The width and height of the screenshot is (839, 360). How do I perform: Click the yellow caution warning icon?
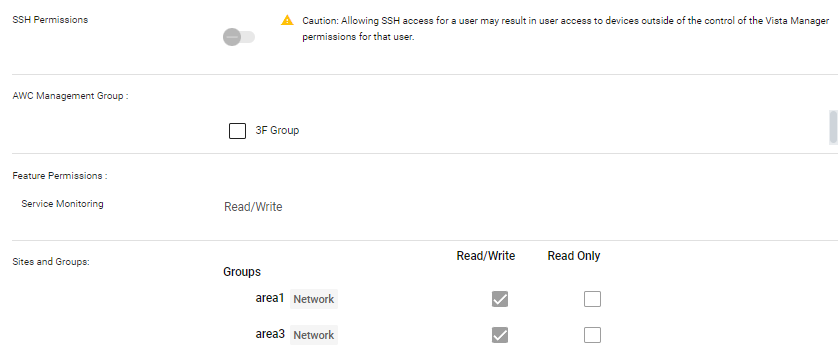(287, 20)
